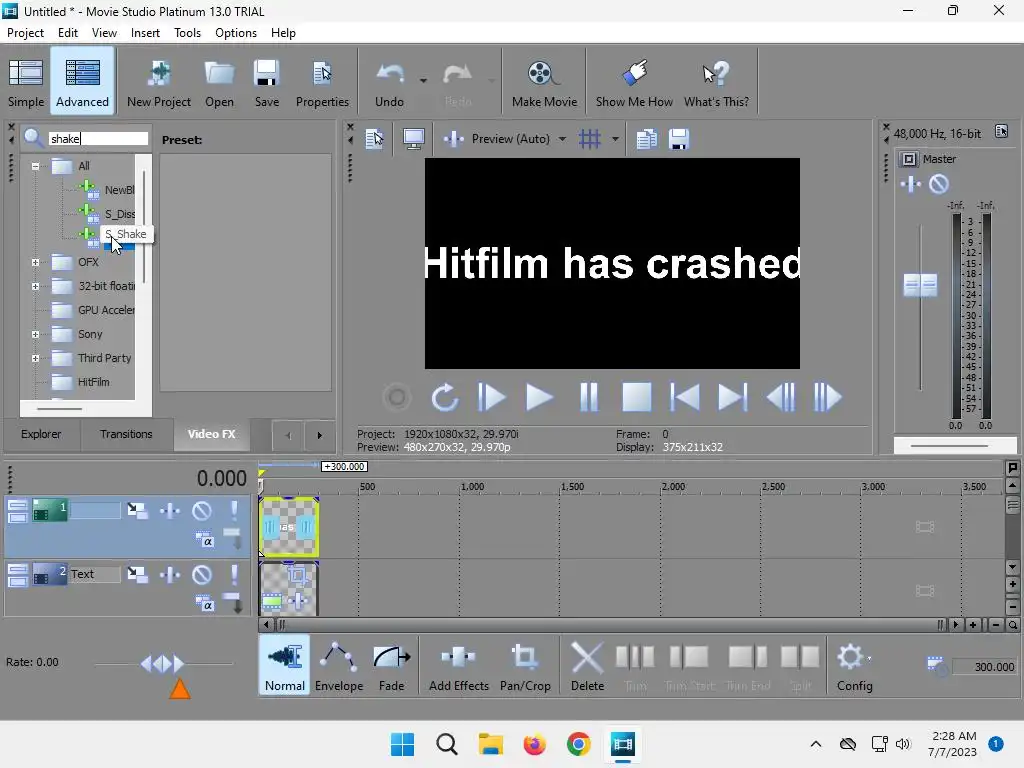Copy preview snapshot to clipboard
Viewport: 1024px width, 768px height.
point(647,139)
